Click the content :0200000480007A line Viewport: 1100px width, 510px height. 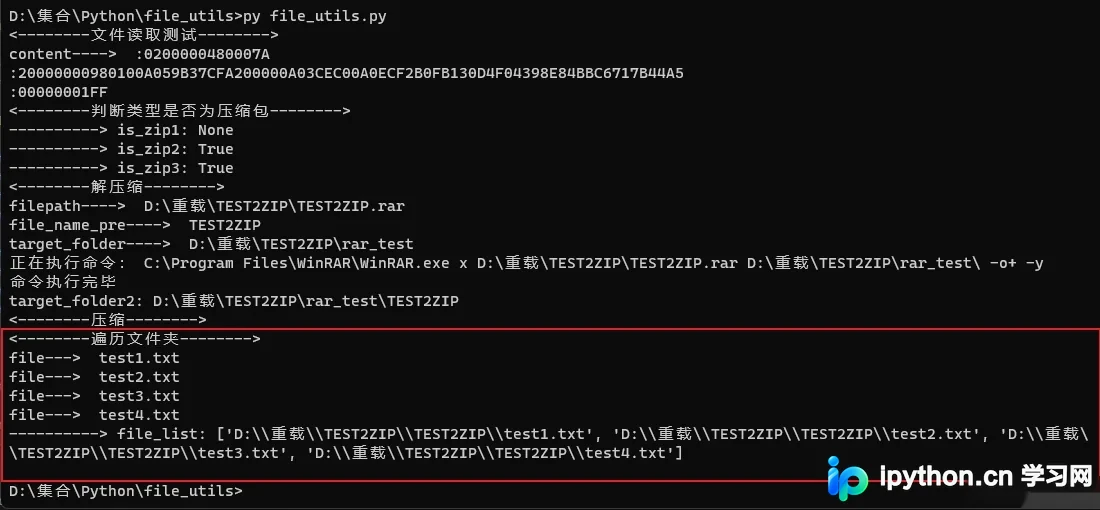pyautogui.click(x=140, y=54)
